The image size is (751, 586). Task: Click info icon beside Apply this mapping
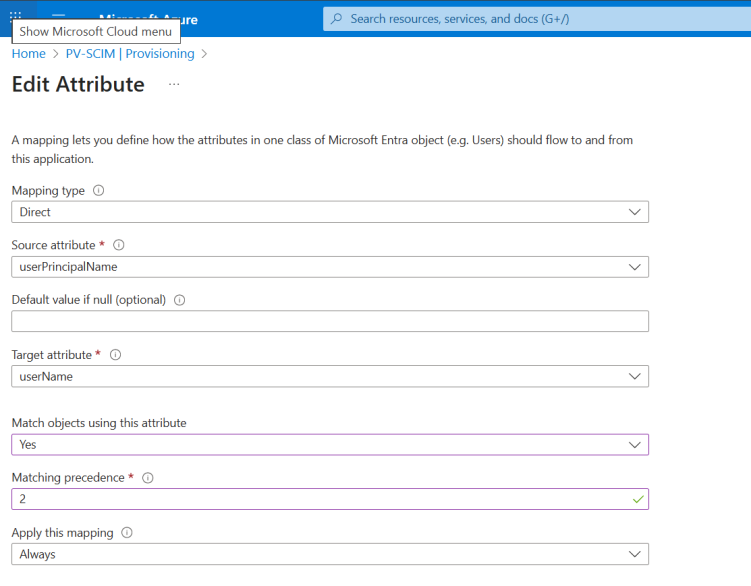127,533
